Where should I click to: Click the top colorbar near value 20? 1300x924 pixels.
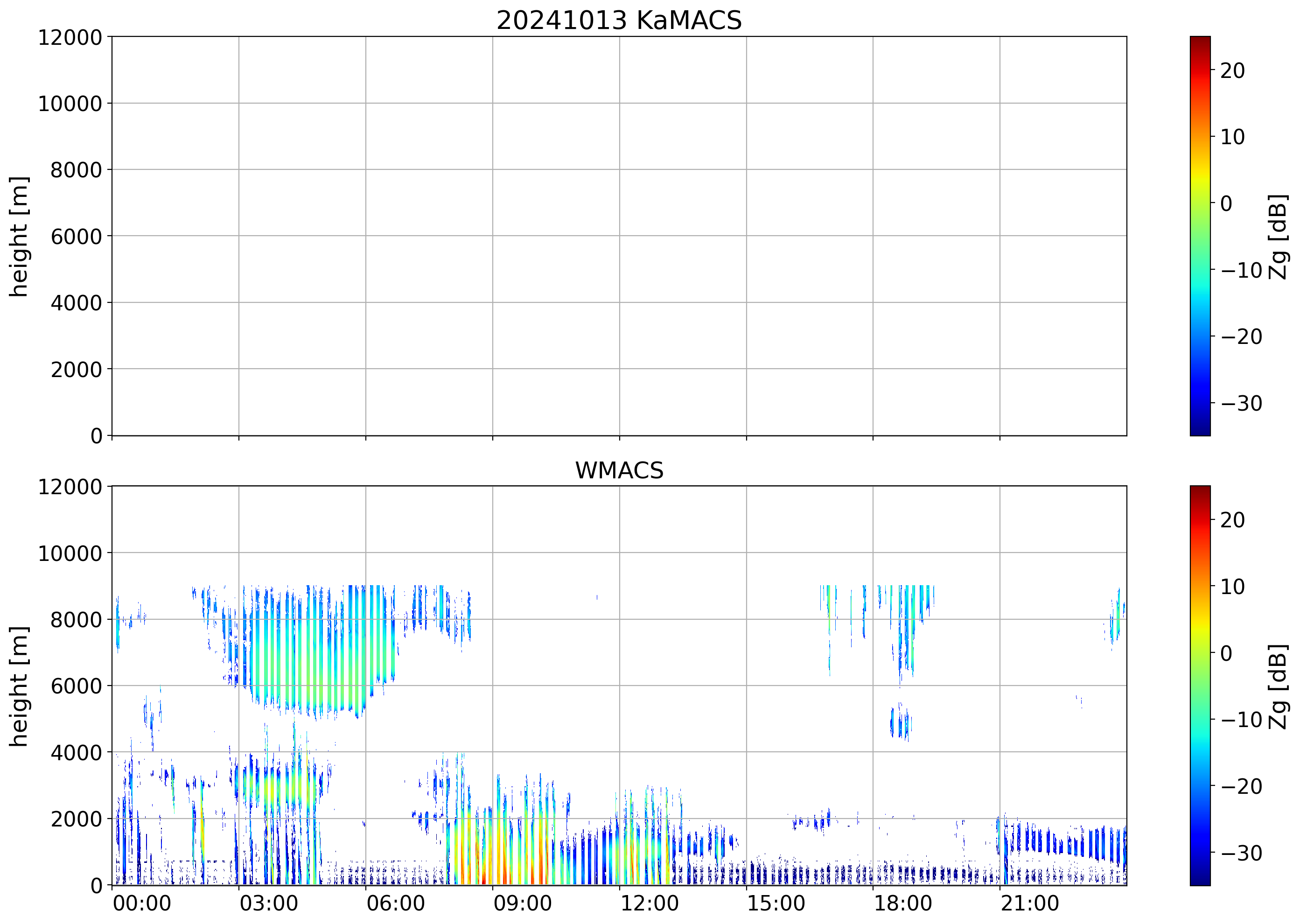point(1200,70)
